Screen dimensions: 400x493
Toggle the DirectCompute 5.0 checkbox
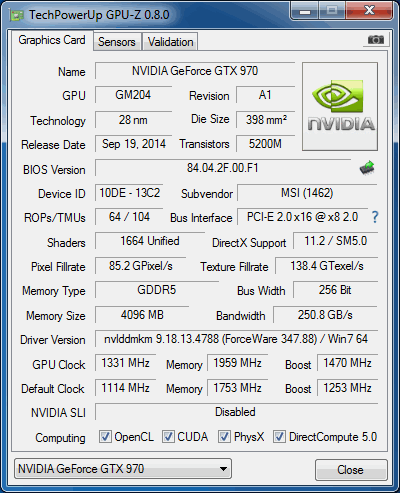tap(279, 436)
